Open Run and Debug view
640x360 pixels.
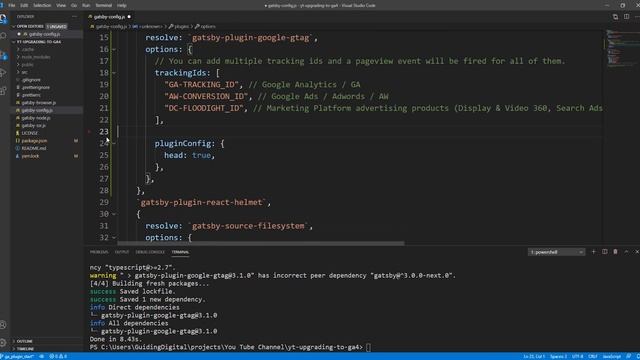(x=3, y=73)
